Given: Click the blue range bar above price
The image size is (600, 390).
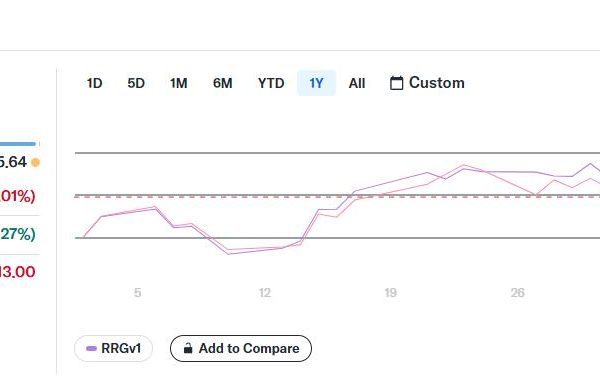Looking at the screenshot, I should pyautogui.click(x=18, y=144).
